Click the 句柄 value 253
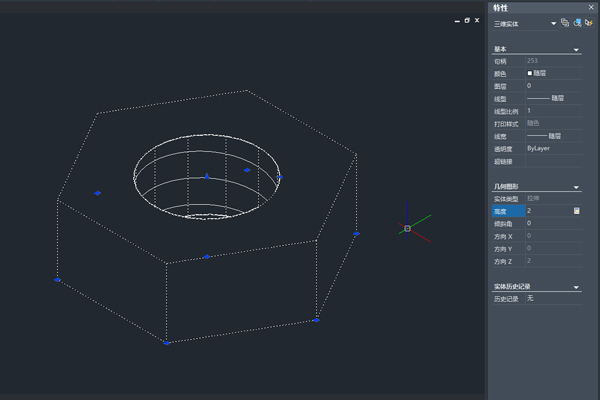 [554, 61]
